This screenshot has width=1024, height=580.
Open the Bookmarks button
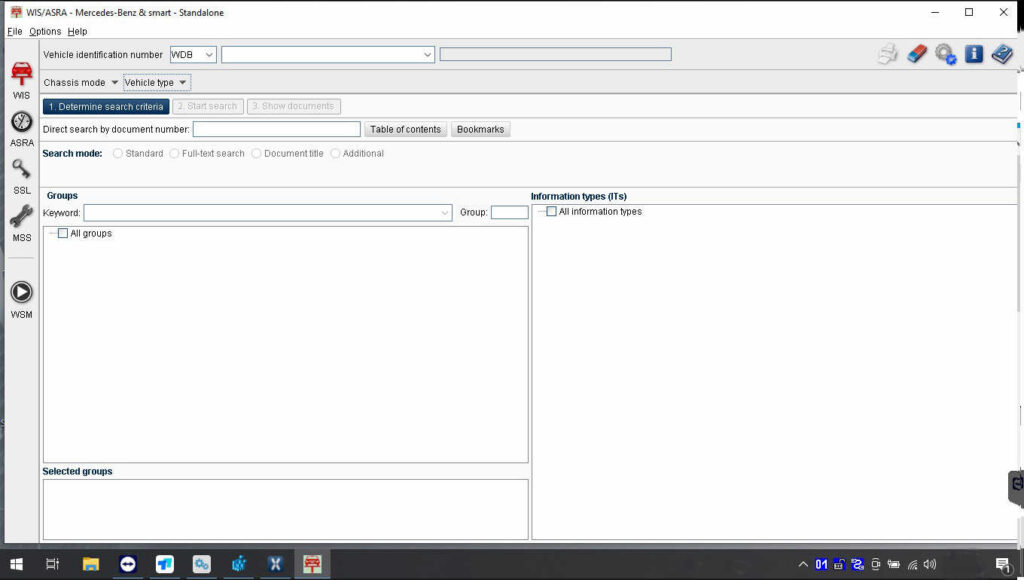click(480, 130)
